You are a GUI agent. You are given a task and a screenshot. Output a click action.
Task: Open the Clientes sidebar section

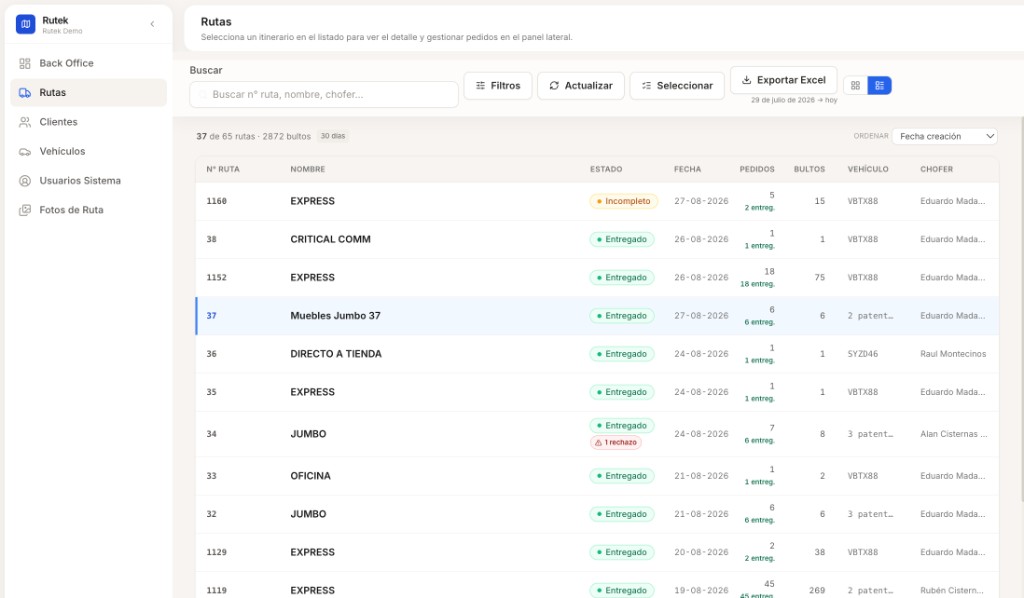[x=88, y=122]
